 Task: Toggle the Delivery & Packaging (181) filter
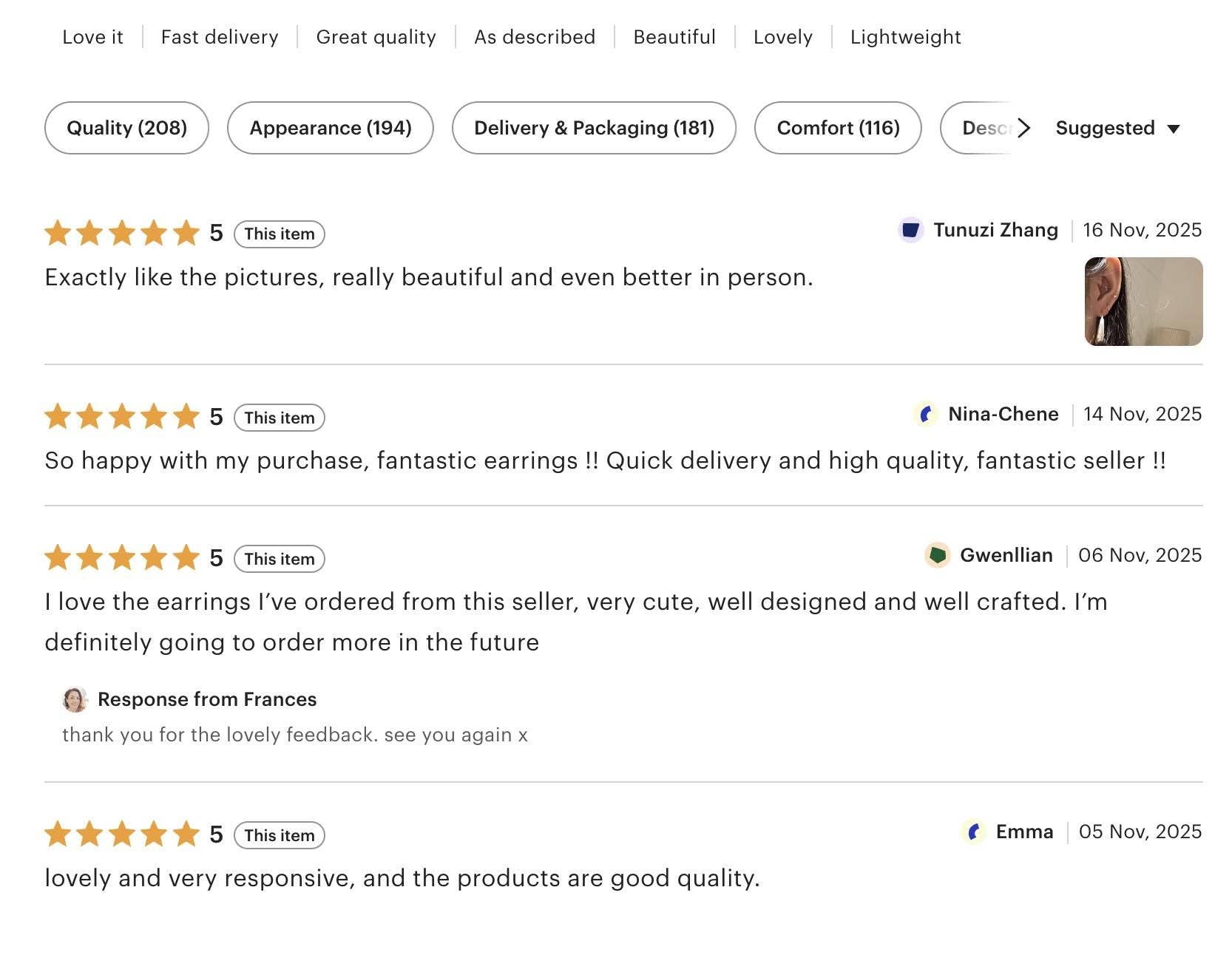(x=594, y=127)
